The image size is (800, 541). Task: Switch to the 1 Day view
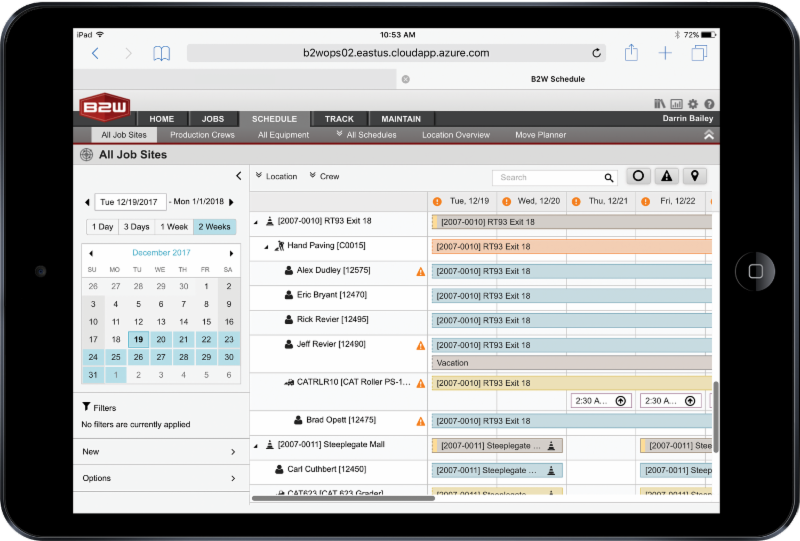(101, 227)
